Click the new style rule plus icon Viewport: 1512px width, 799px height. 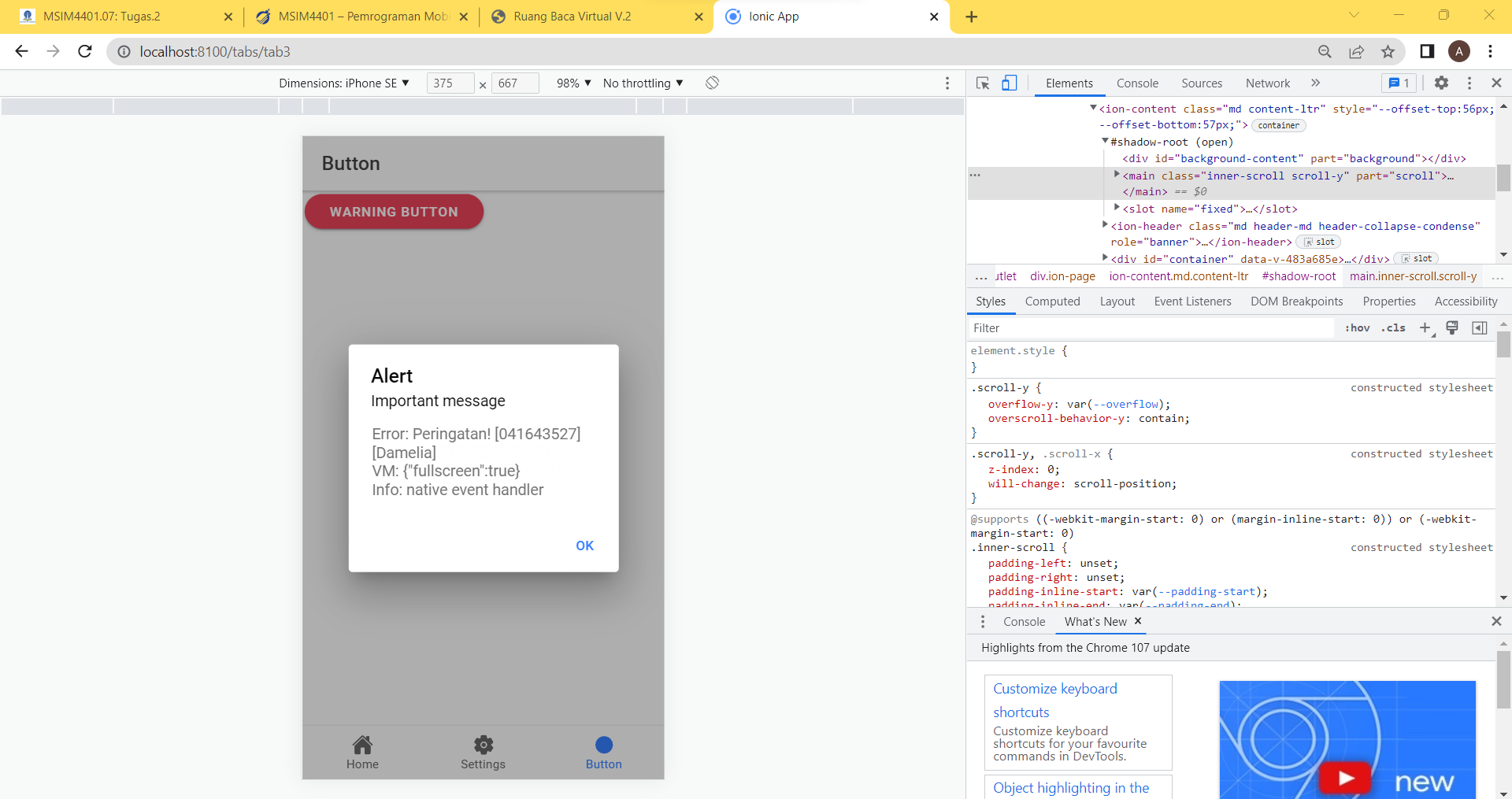pyautogui.click(x=1427, y=328)
